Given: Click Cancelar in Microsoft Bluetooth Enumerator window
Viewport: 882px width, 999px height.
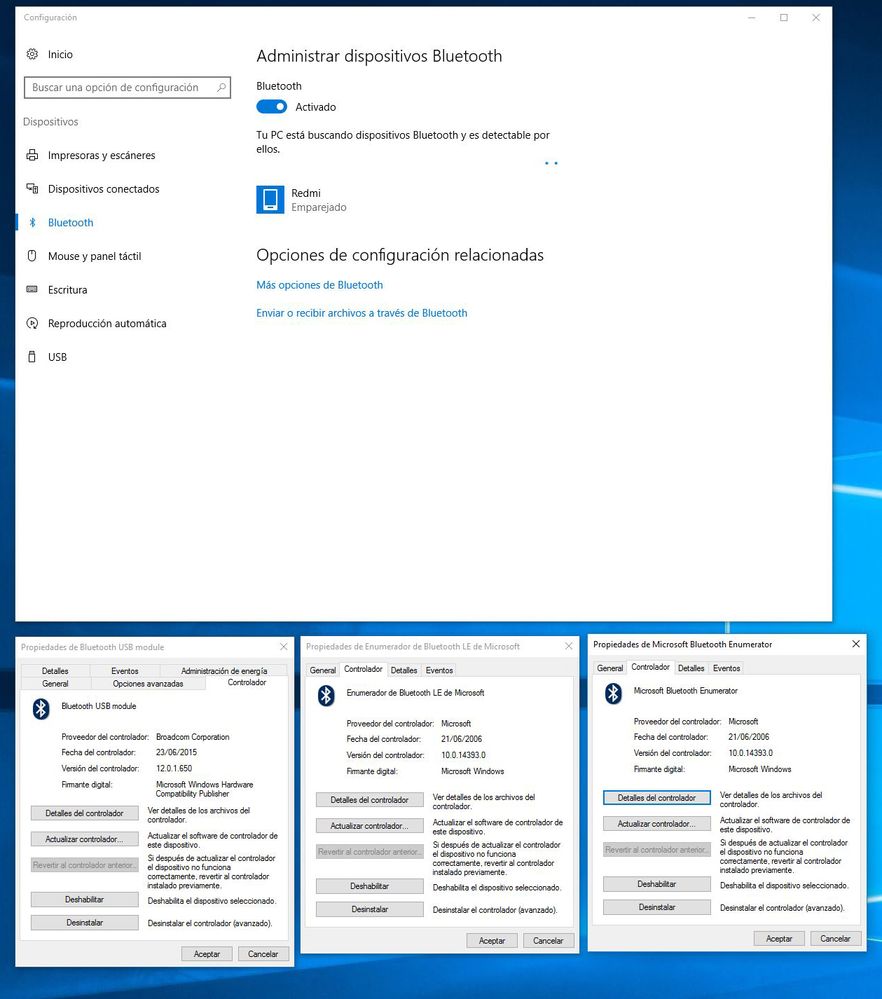Looking at the screenshot, I should click(835, 938).
